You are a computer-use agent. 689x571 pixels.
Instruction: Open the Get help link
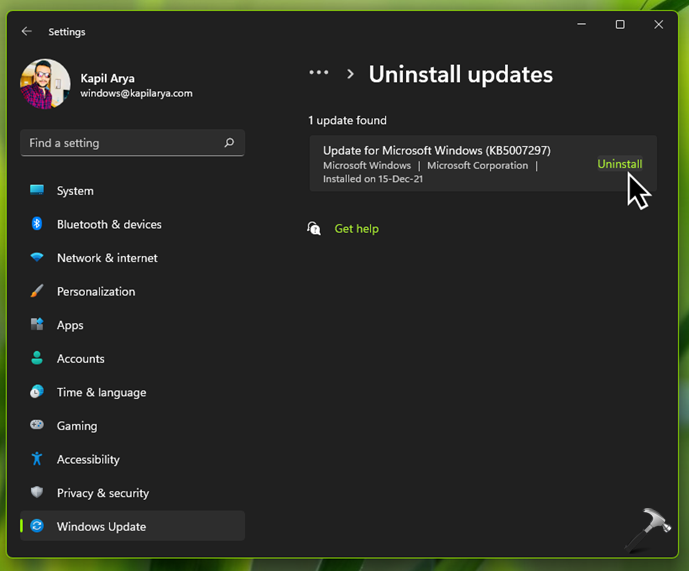coord(356,229)
